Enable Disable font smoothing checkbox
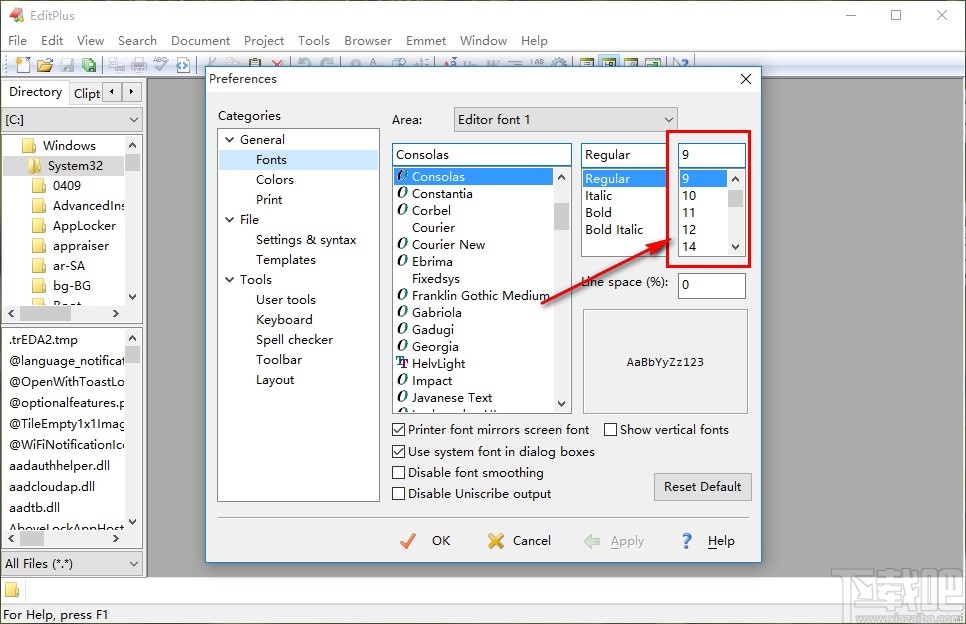The width and height of the screenshot is (966, 624). [399, 472]
